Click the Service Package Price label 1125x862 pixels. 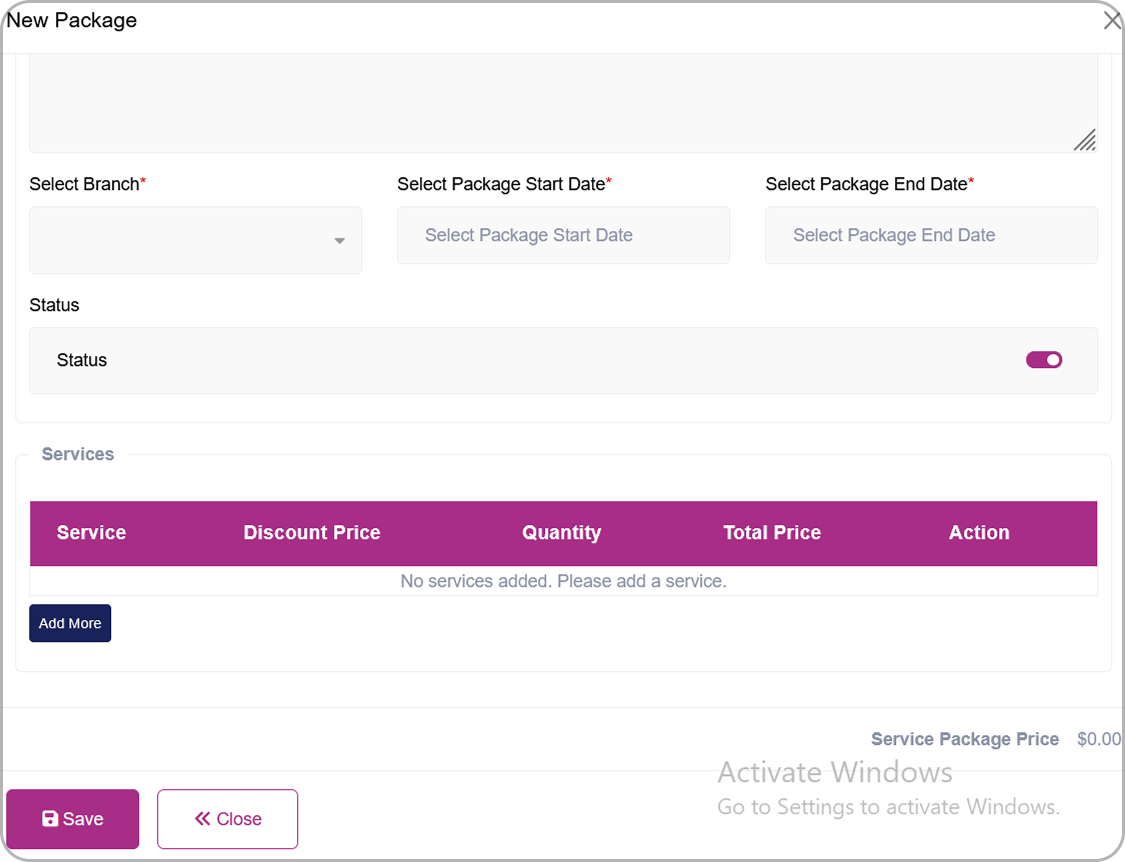pyautogui.click(x=964, y=739)
